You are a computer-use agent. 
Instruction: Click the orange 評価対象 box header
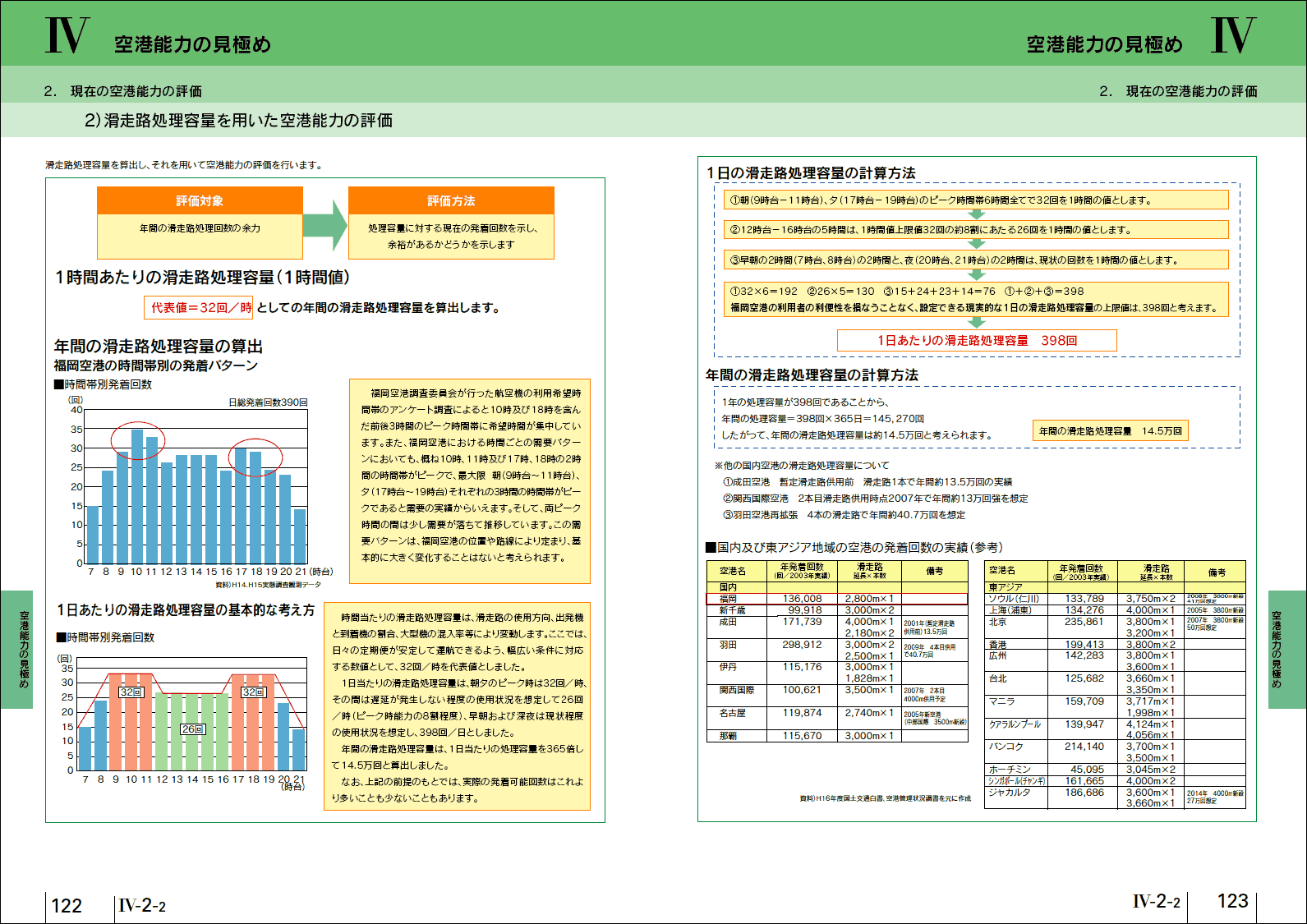[x=200, y=200]
